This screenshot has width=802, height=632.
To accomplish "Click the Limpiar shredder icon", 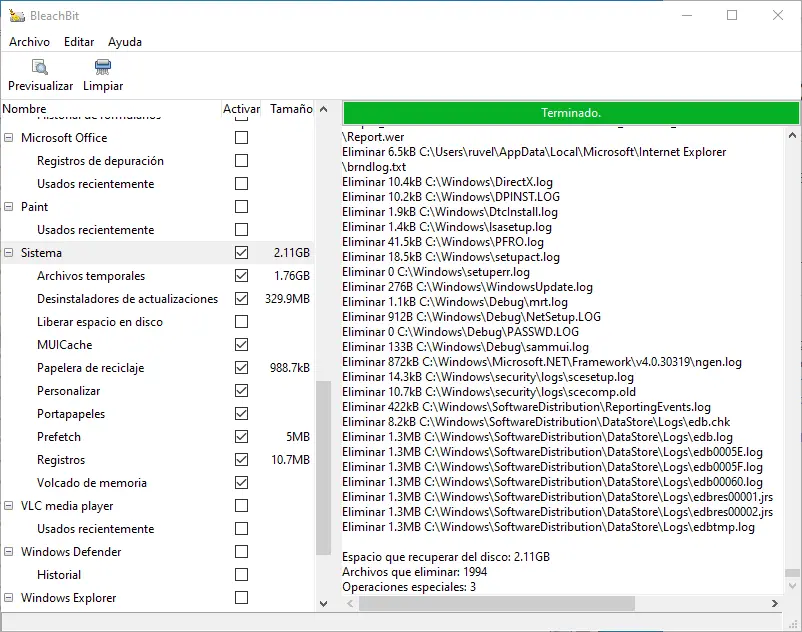I will click(x=103, y=67).
